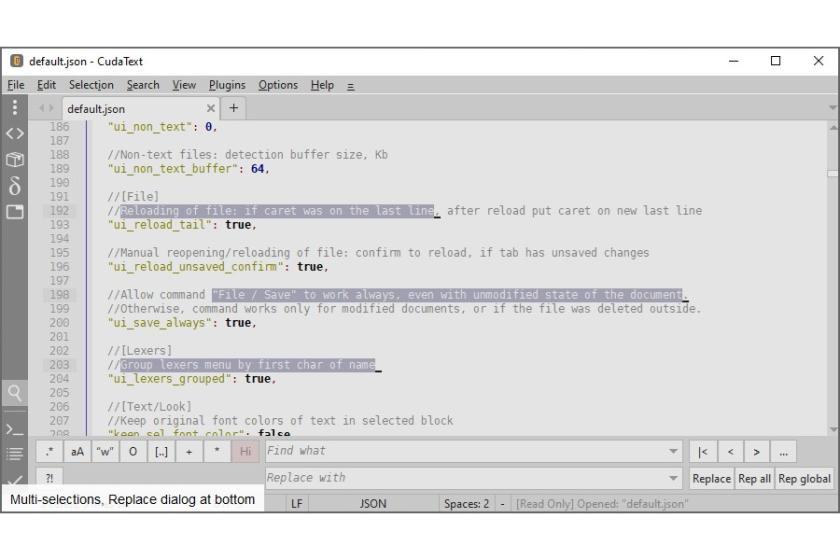Open the Search menu
This screenshot has height=560, width=840.
[143, 85]
